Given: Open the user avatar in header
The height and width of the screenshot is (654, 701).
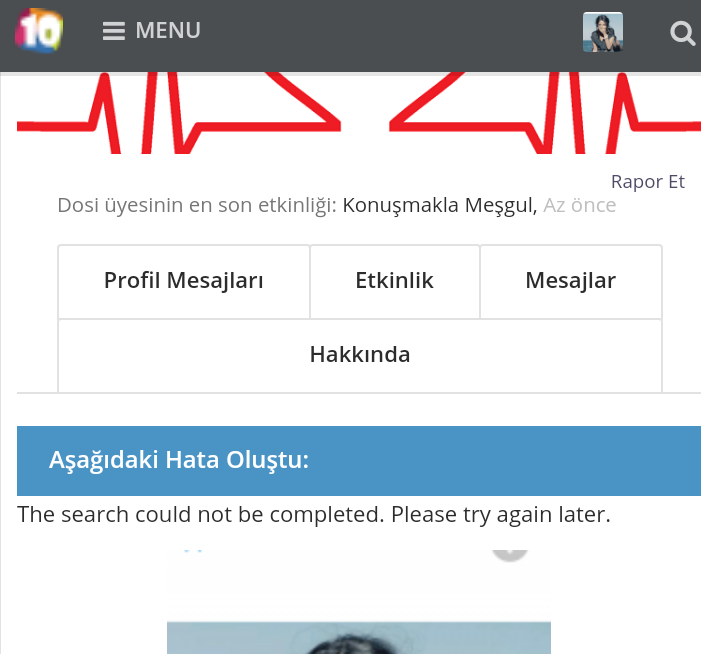Looking at the screenshot, I should coord(603,32).
